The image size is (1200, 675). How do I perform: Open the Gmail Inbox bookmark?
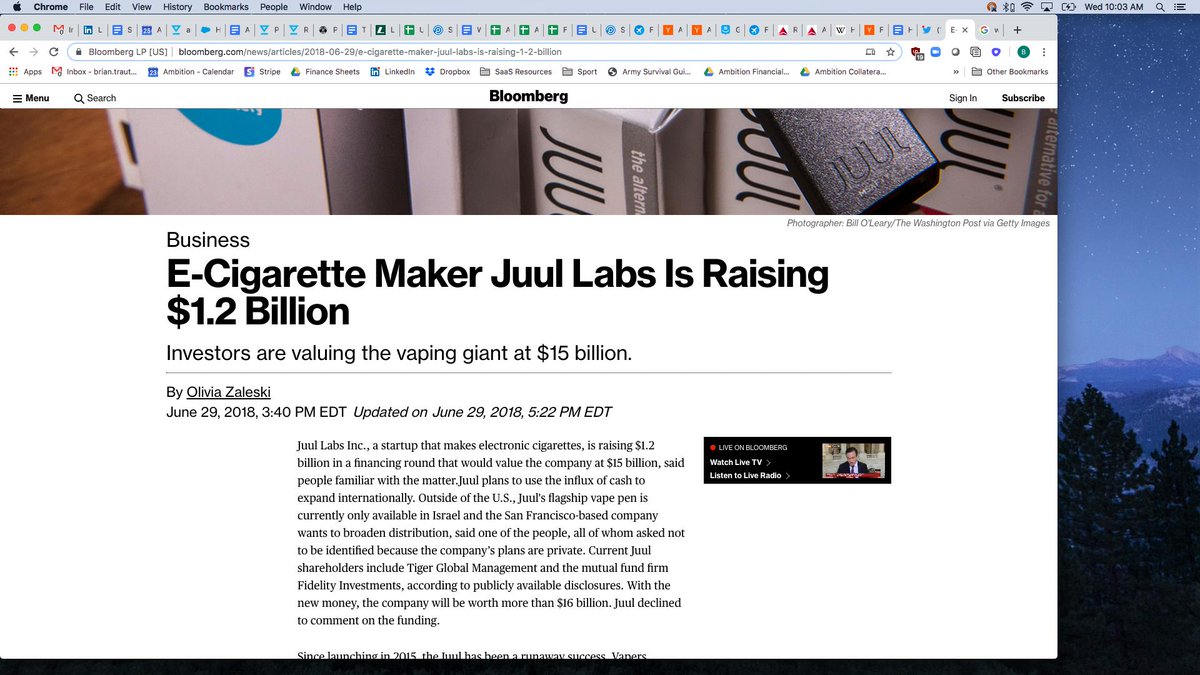(92, 72)
